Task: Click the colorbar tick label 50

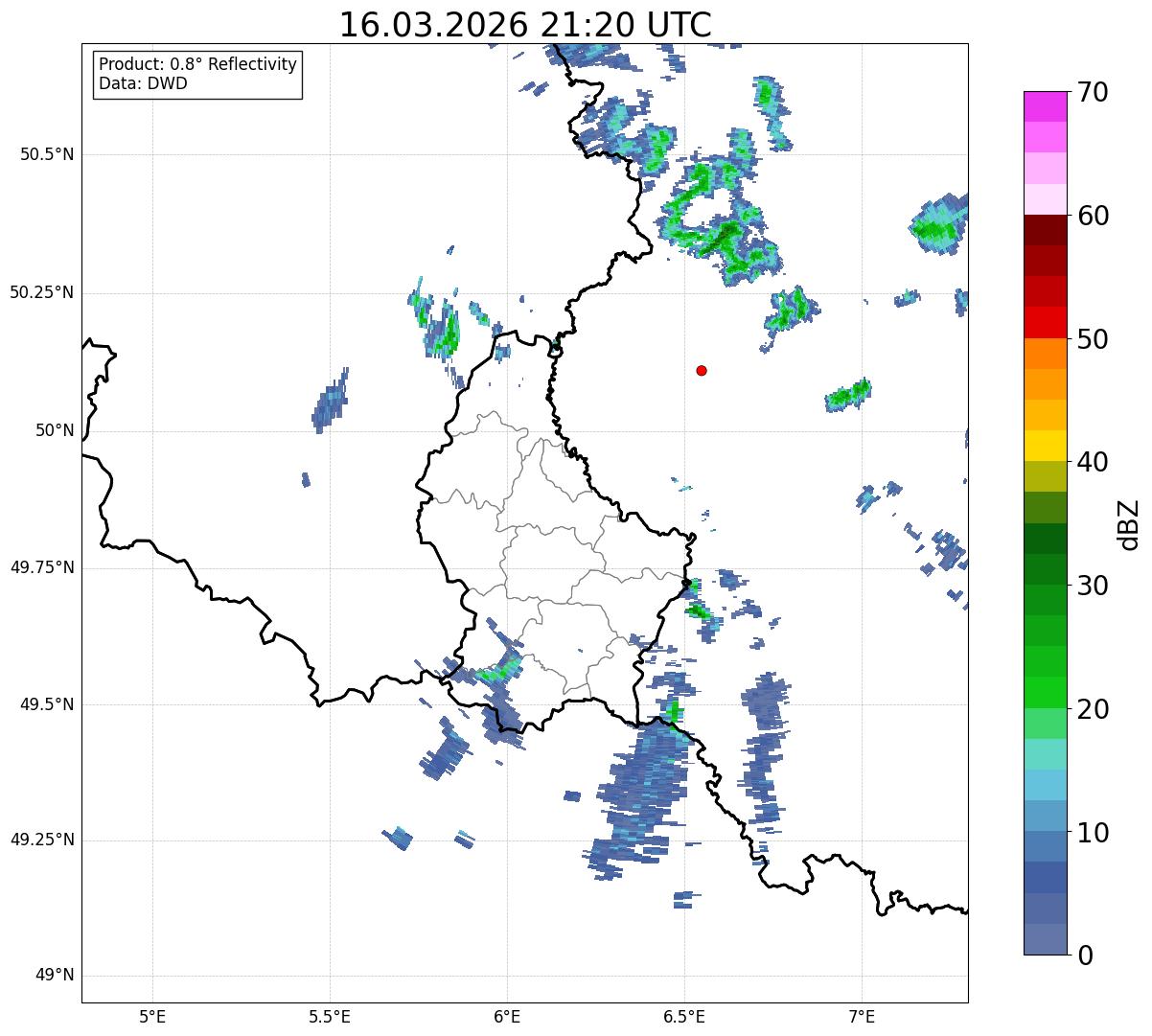Action: 1093,339
